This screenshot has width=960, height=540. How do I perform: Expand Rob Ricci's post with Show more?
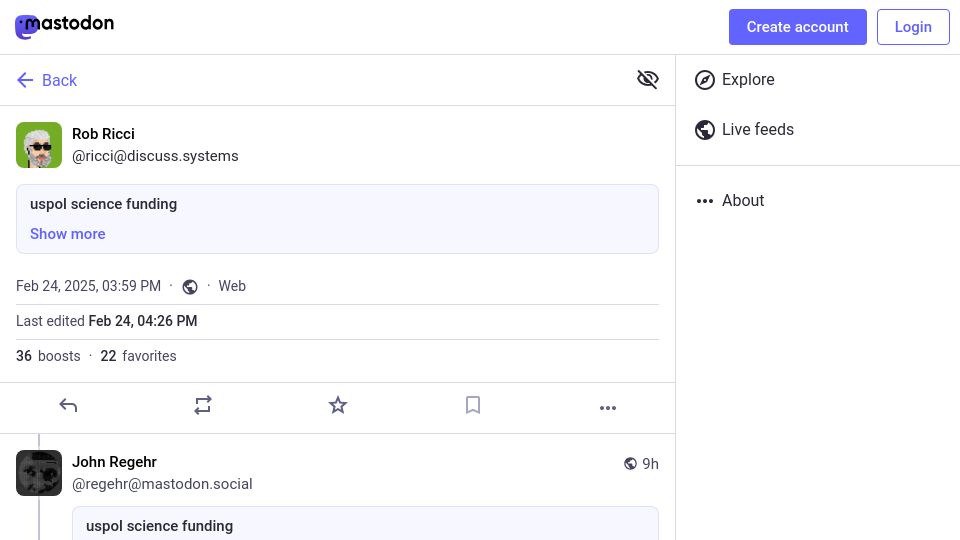(67, 234)
